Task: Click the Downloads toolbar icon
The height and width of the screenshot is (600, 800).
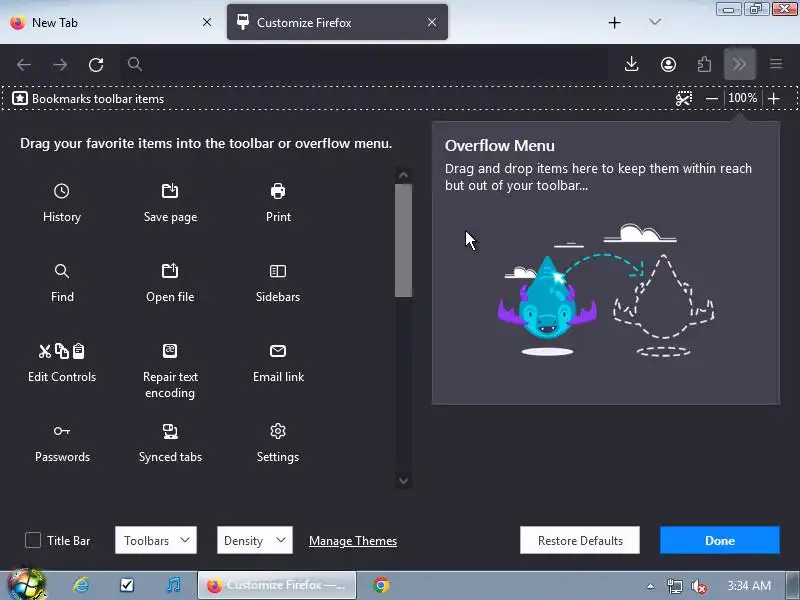Action: (x=632, y=64)
